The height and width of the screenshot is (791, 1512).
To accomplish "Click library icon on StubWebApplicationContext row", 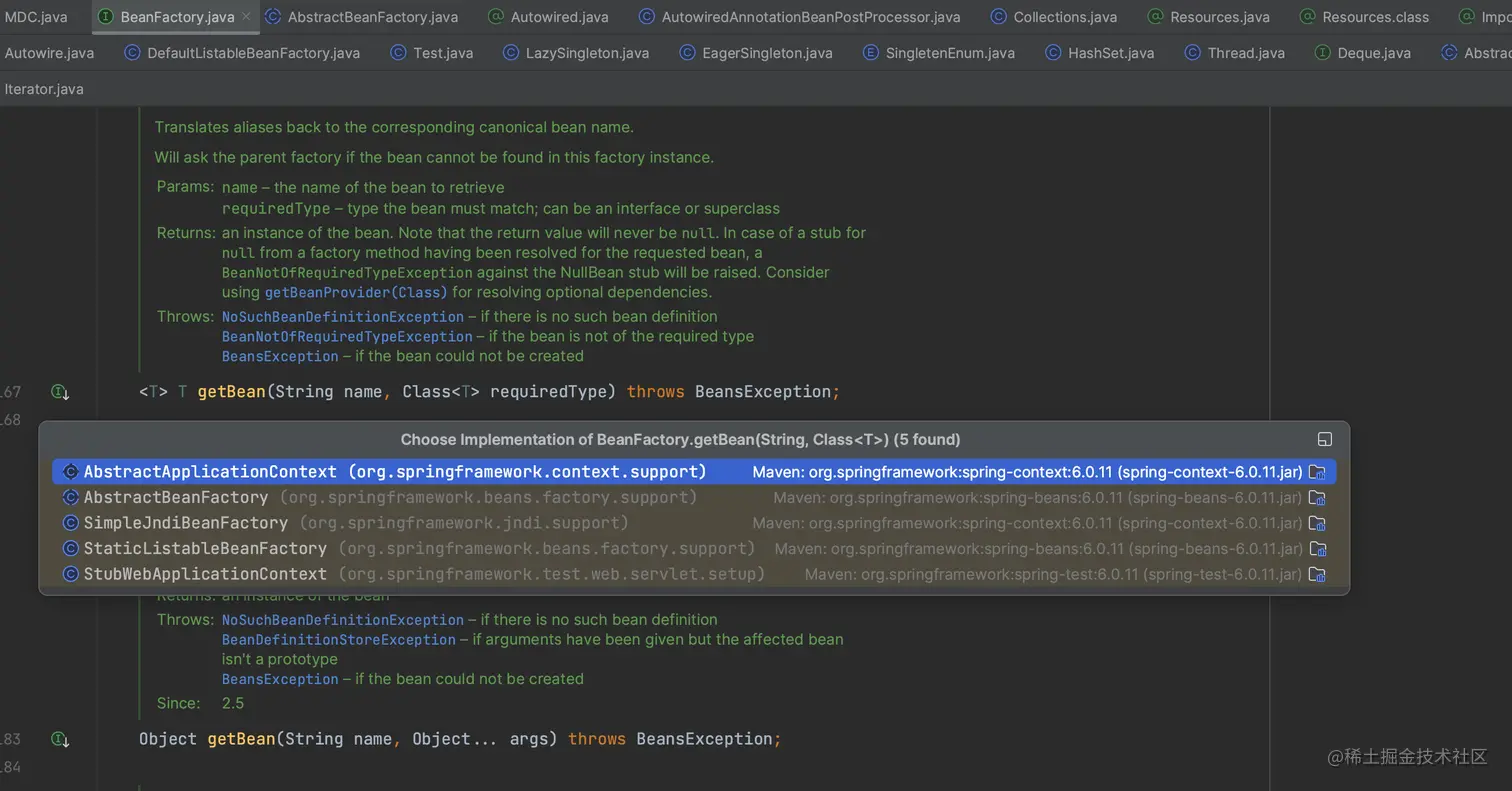I will (1318, 574).
